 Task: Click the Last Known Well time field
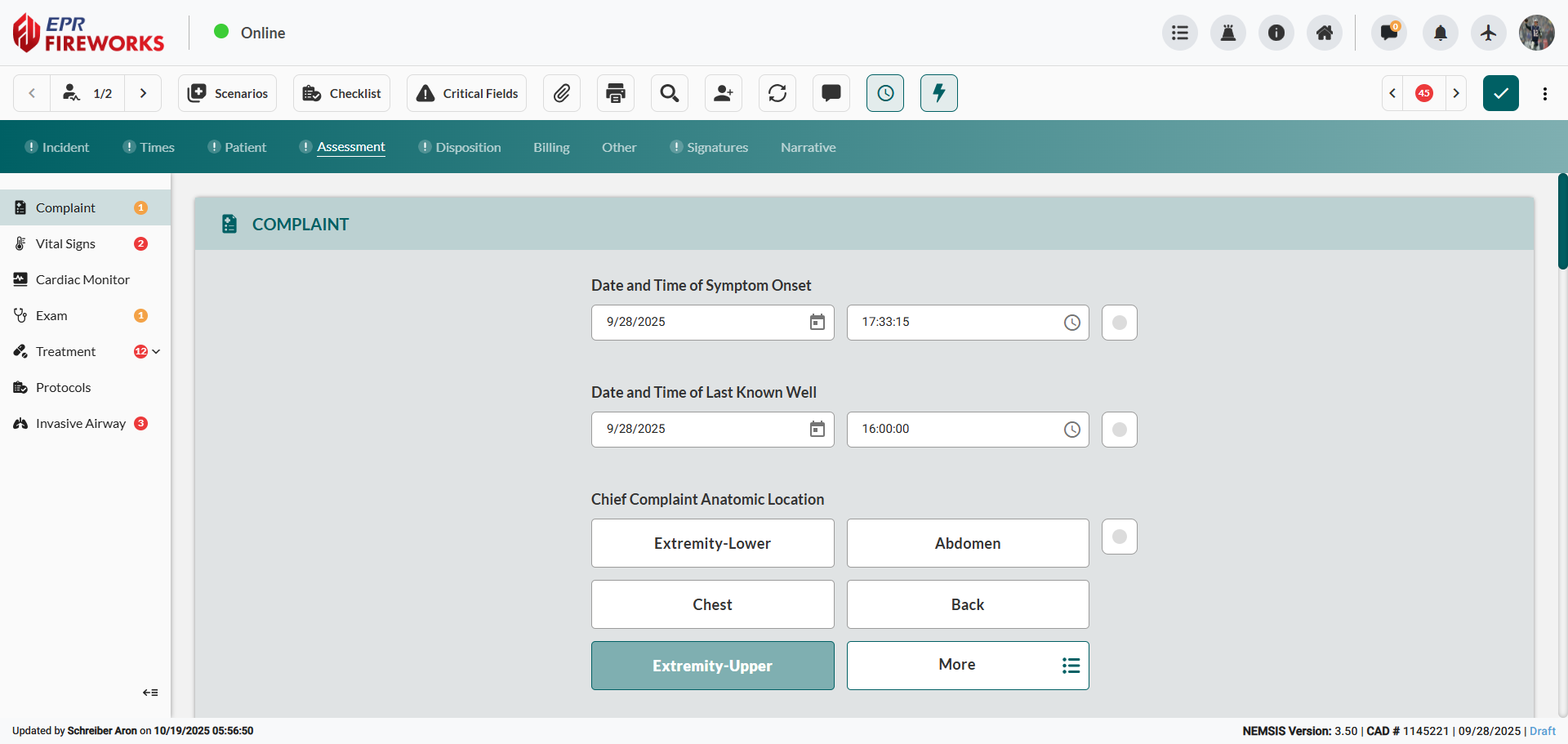(955, 430)
